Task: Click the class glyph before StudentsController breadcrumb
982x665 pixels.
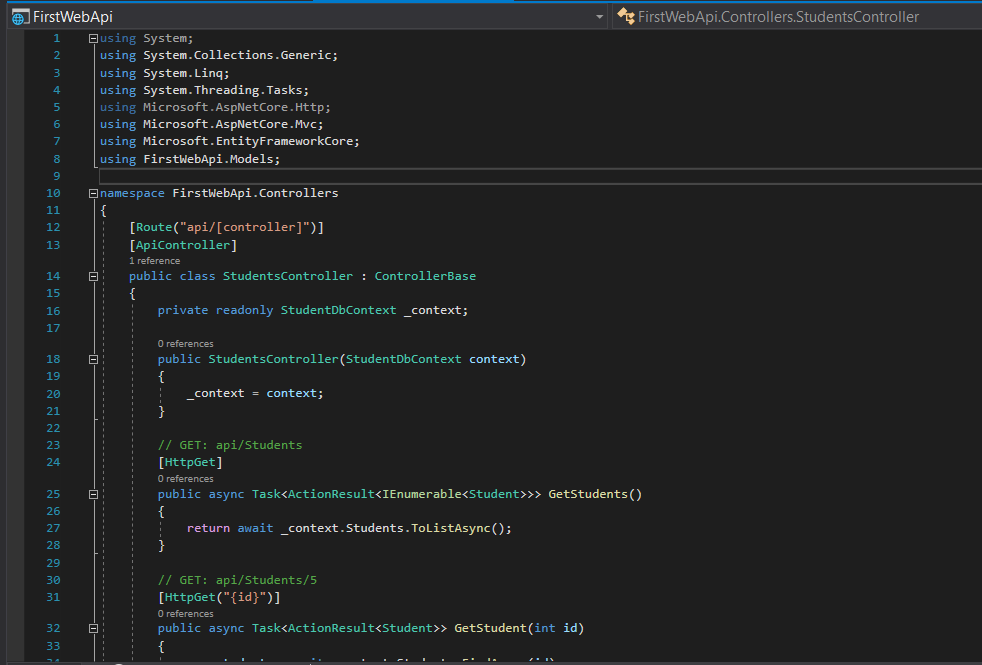Action: point(625,16)
